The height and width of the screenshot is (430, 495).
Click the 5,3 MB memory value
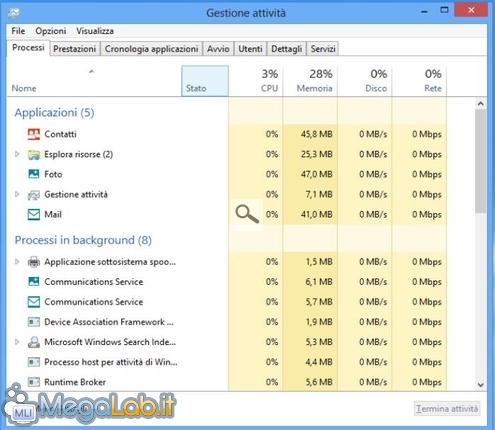319,342
